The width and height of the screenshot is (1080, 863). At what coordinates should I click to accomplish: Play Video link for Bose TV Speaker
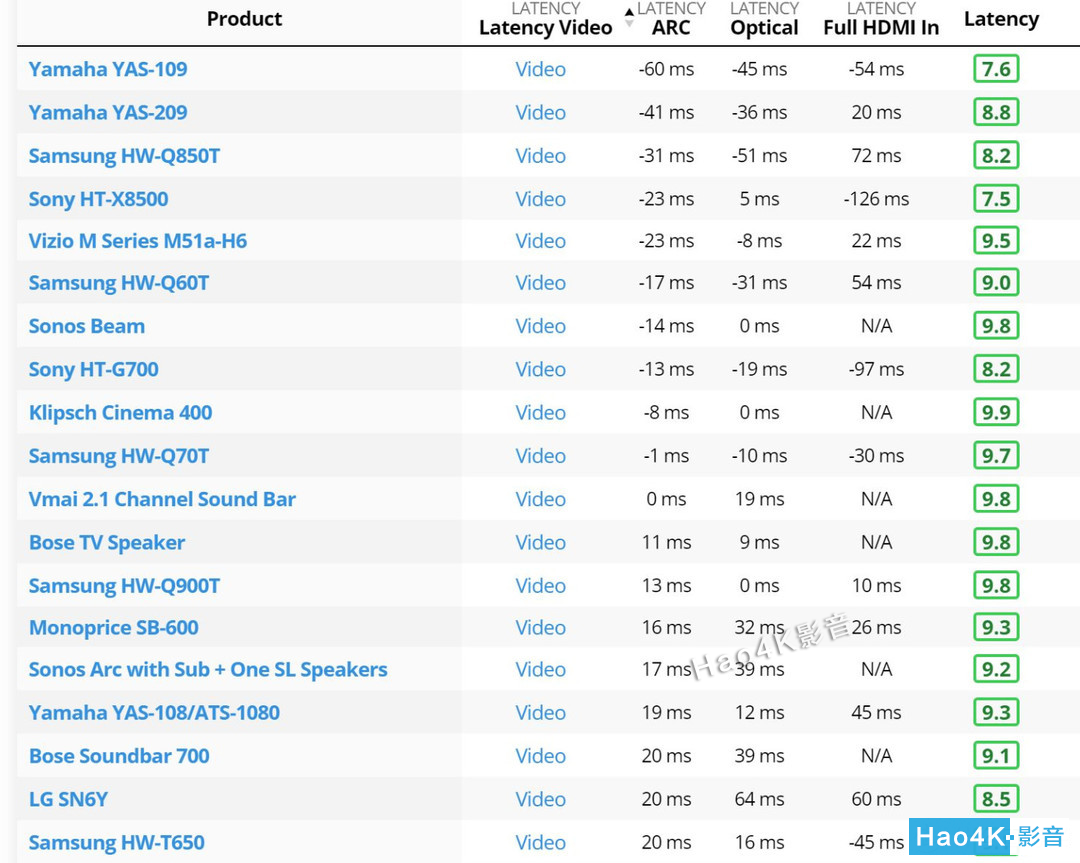point(541,543)
